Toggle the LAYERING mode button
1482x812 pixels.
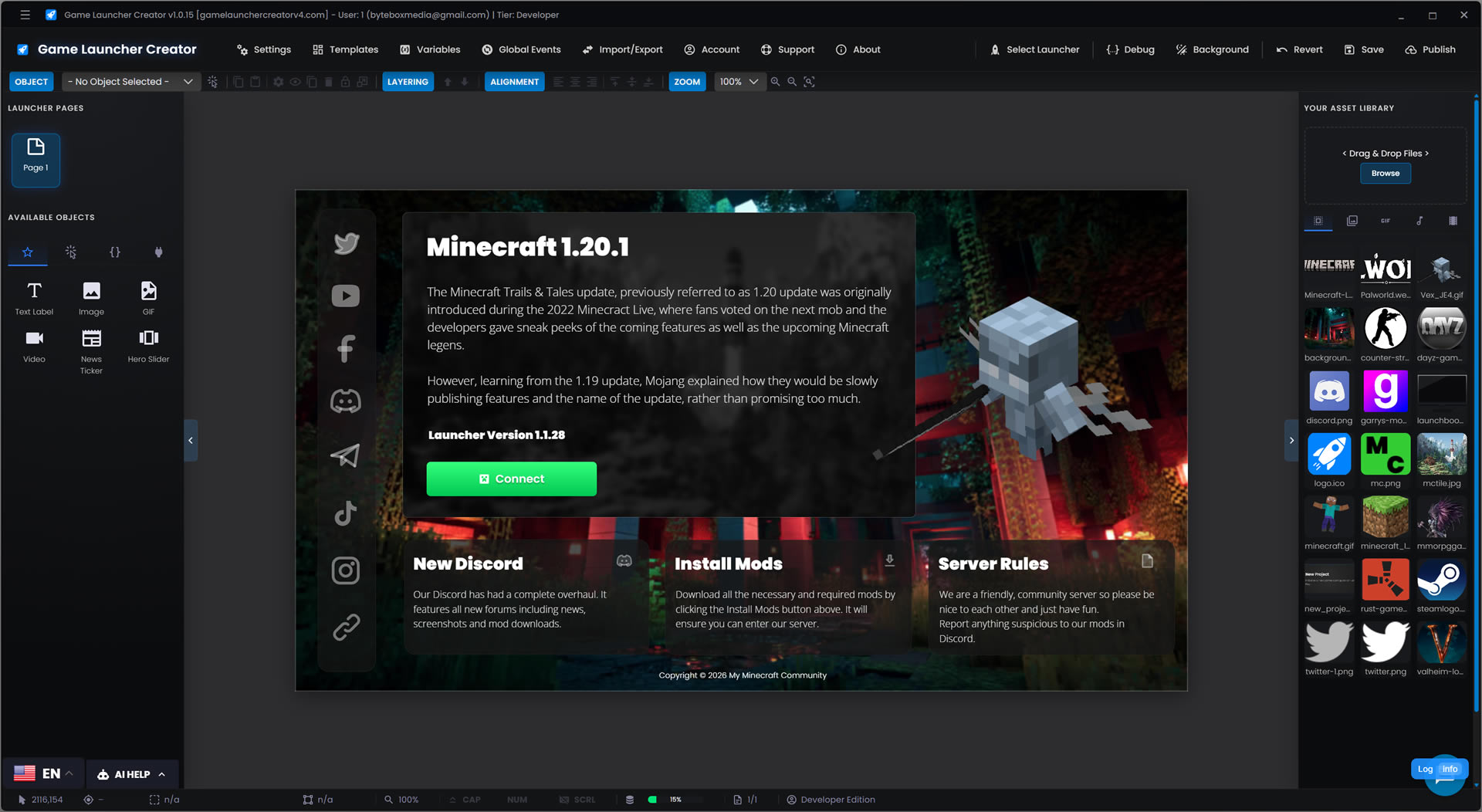408,81
